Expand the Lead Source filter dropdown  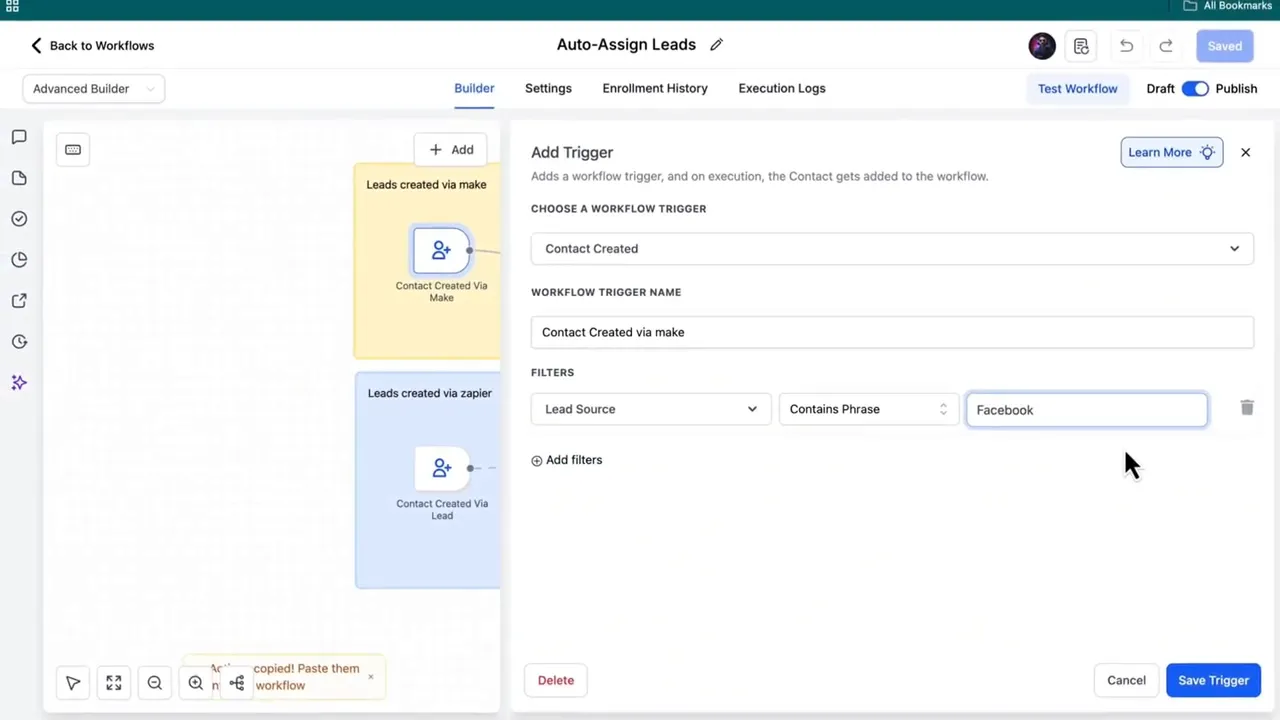(650, 409)
